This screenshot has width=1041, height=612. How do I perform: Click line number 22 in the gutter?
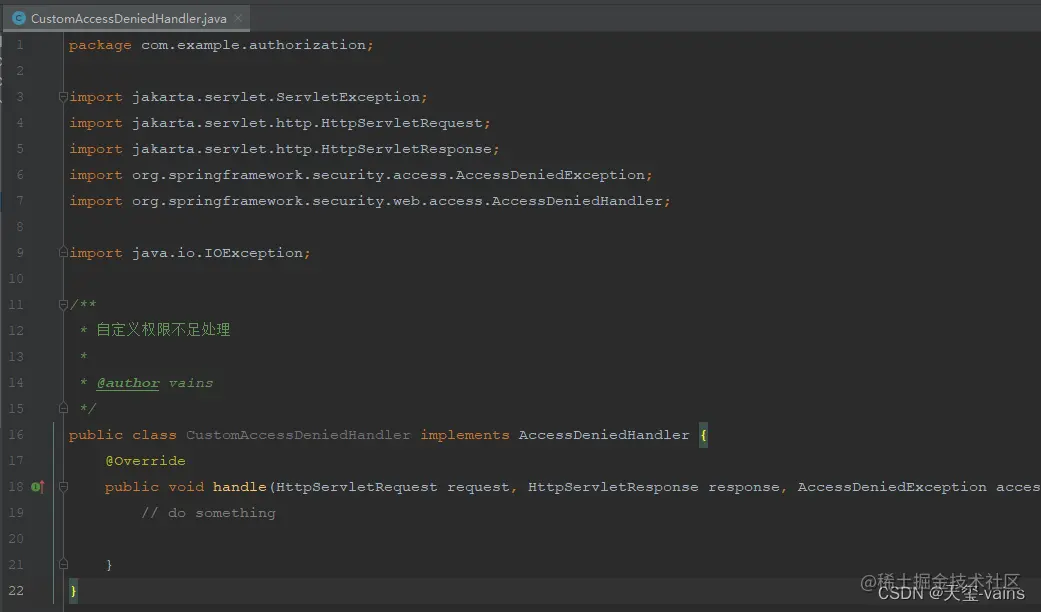click(x=16, y=590)
